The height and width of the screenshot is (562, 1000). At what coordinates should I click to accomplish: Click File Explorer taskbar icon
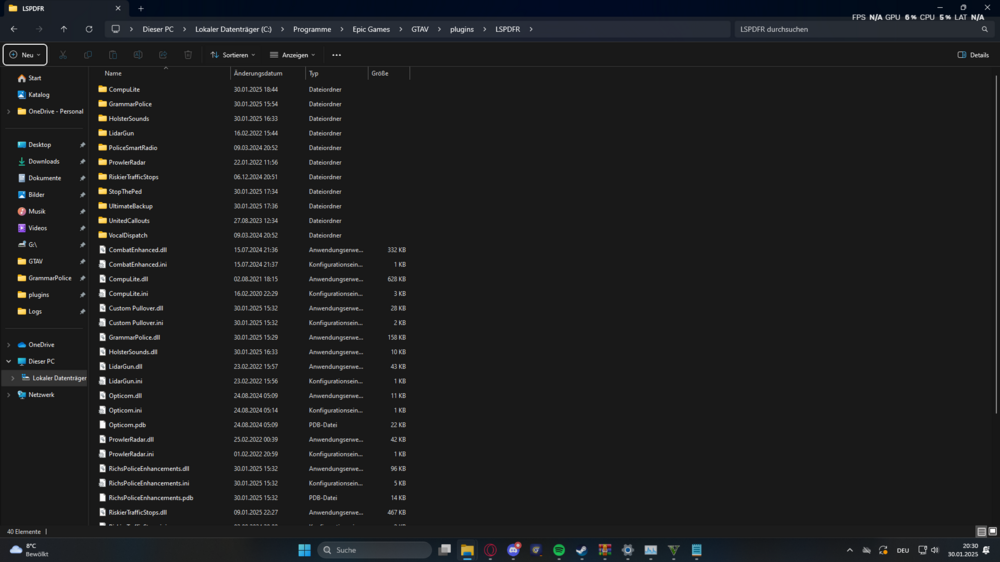click(467, 550)
